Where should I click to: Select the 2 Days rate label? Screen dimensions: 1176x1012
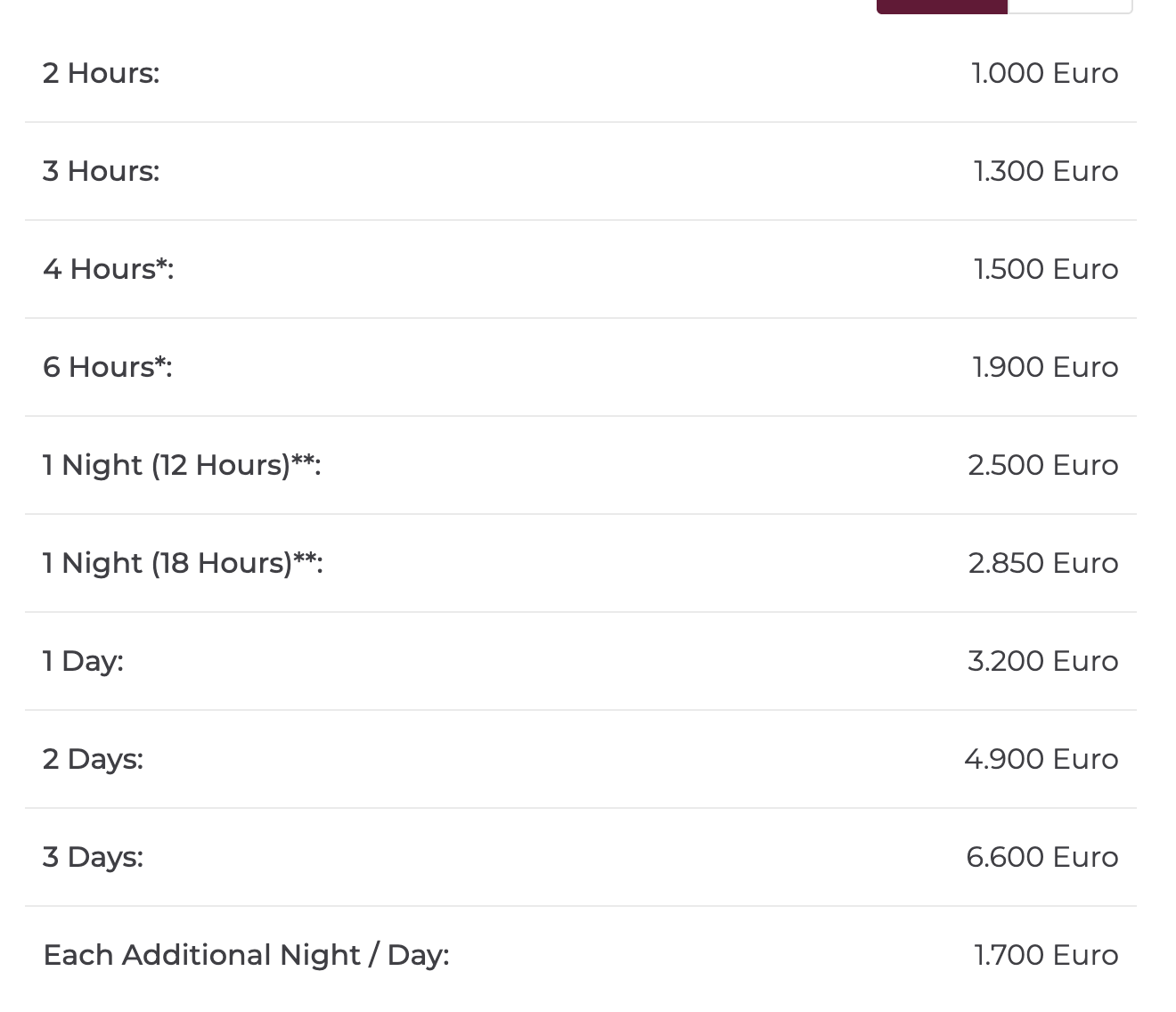tap(93, 759)
